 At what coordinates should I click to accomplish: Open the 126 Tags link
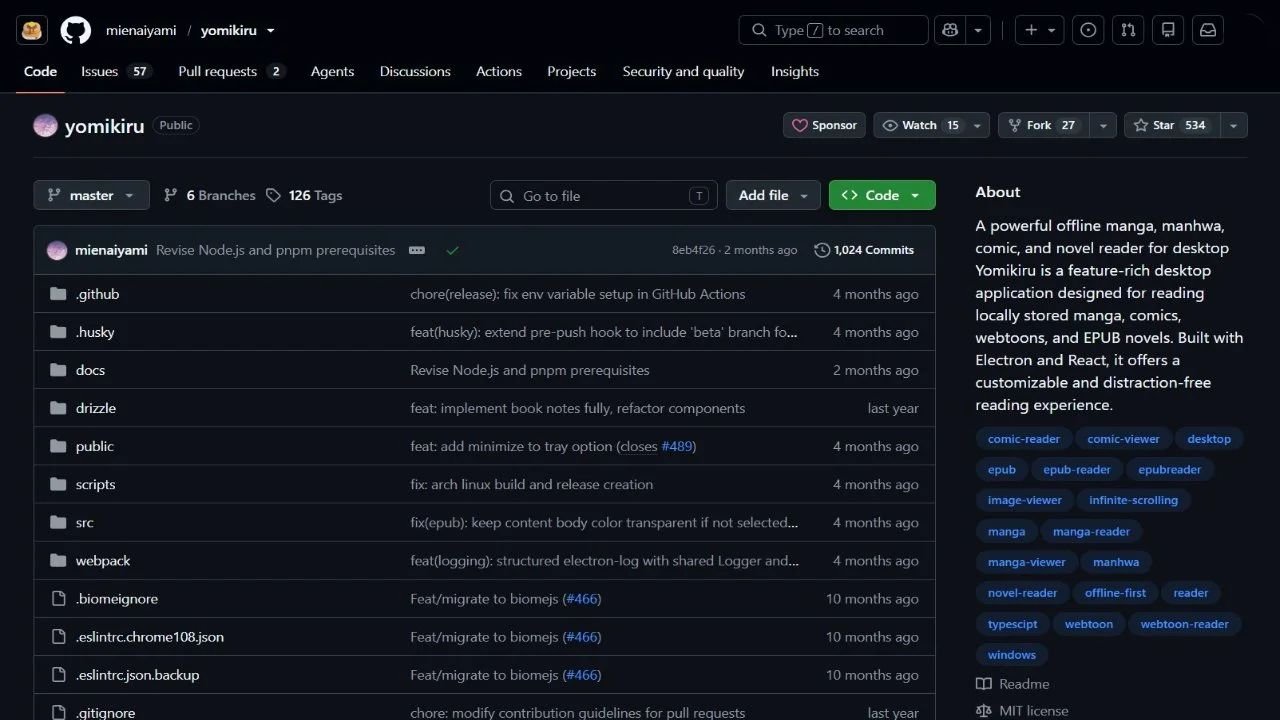[x=304, y=195]
